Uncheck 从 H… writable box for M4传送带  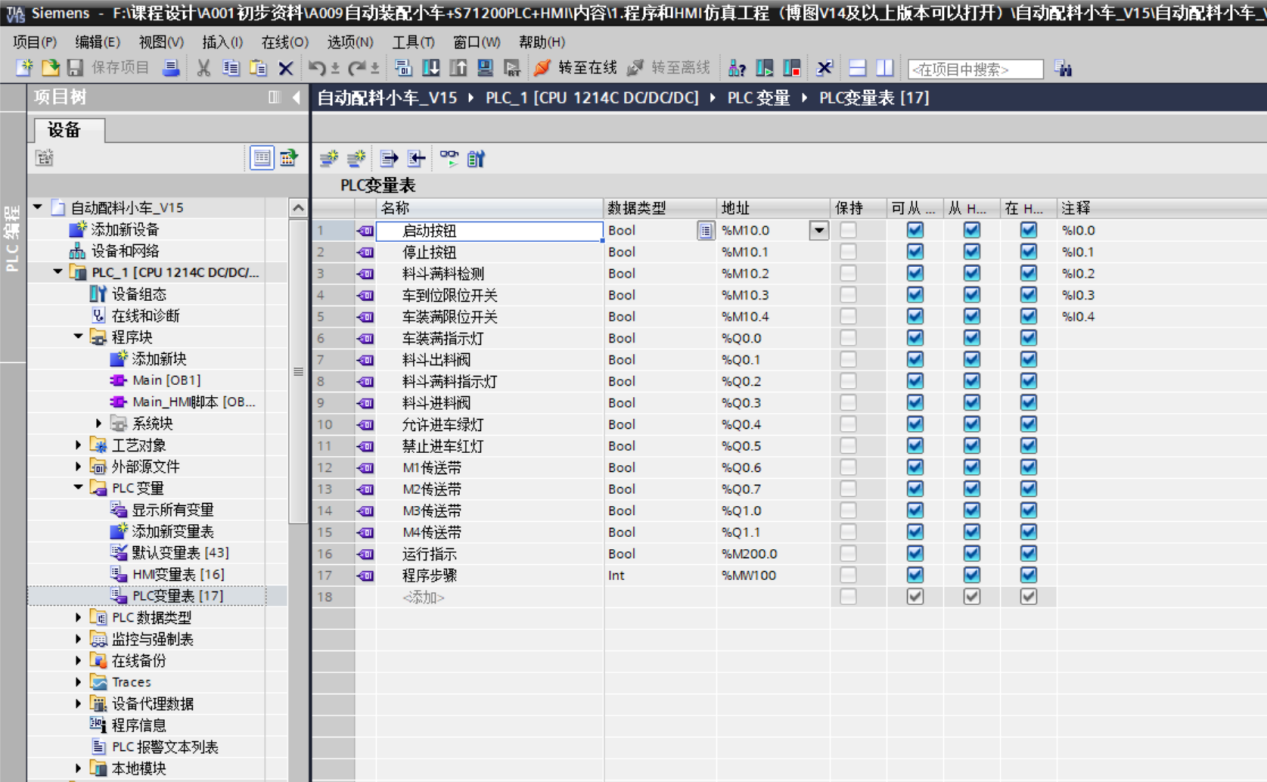[971, 532]
